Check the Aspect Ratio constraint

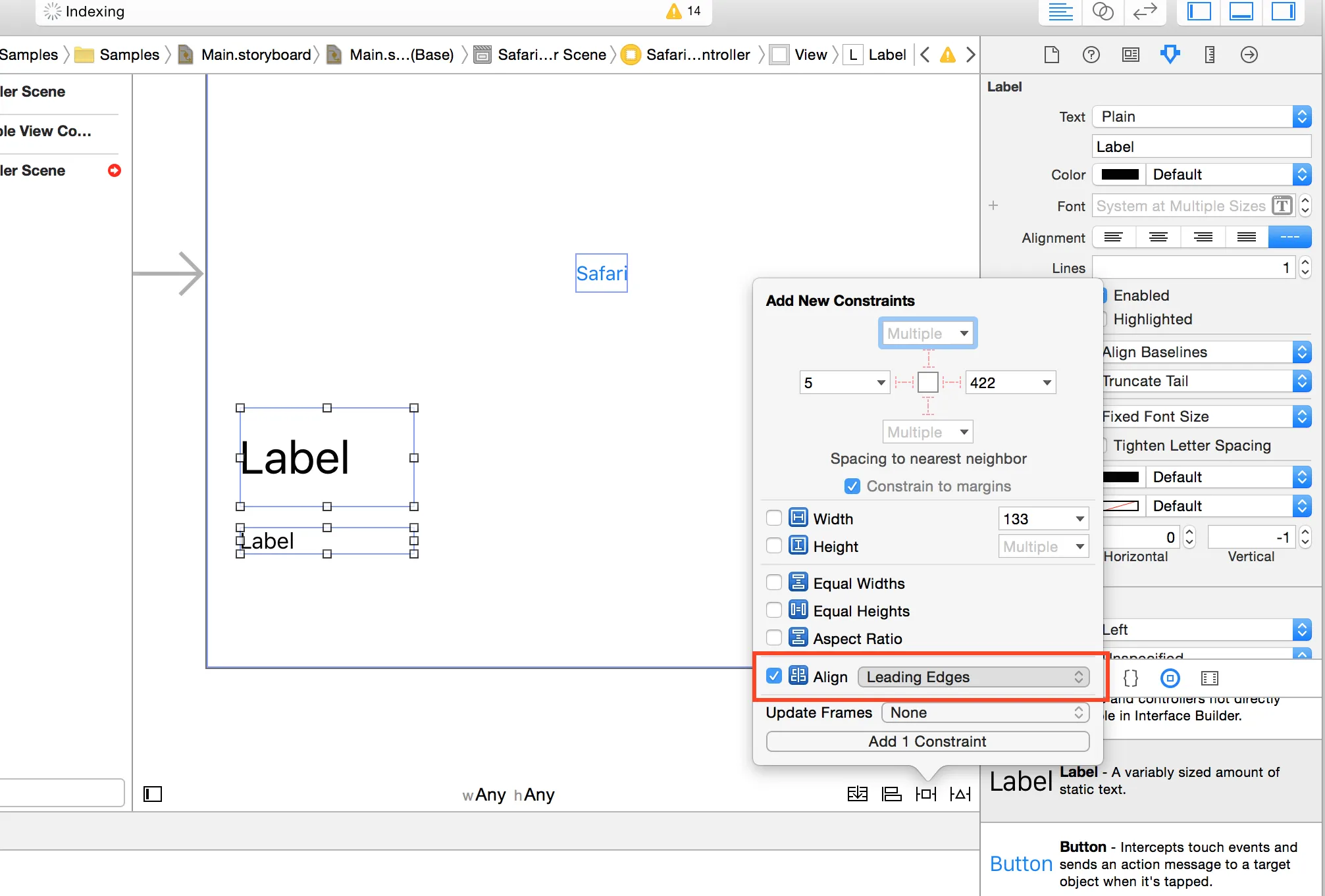tap(774, 638)
